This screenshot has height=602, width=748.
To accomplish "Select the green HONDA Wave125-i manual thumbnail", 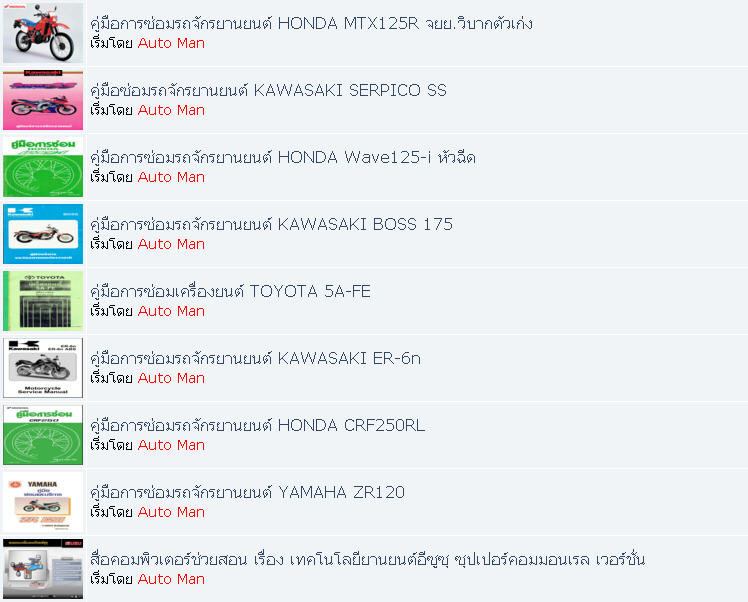I will 43,167.
